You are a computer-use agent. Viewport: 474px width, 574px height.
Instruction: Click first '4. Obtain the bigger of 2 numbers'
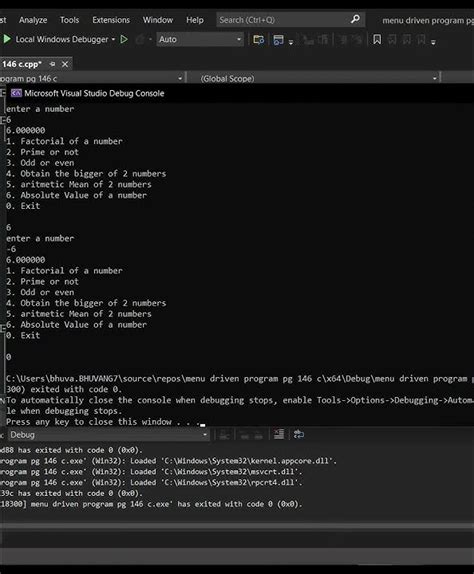coord(86,174)
